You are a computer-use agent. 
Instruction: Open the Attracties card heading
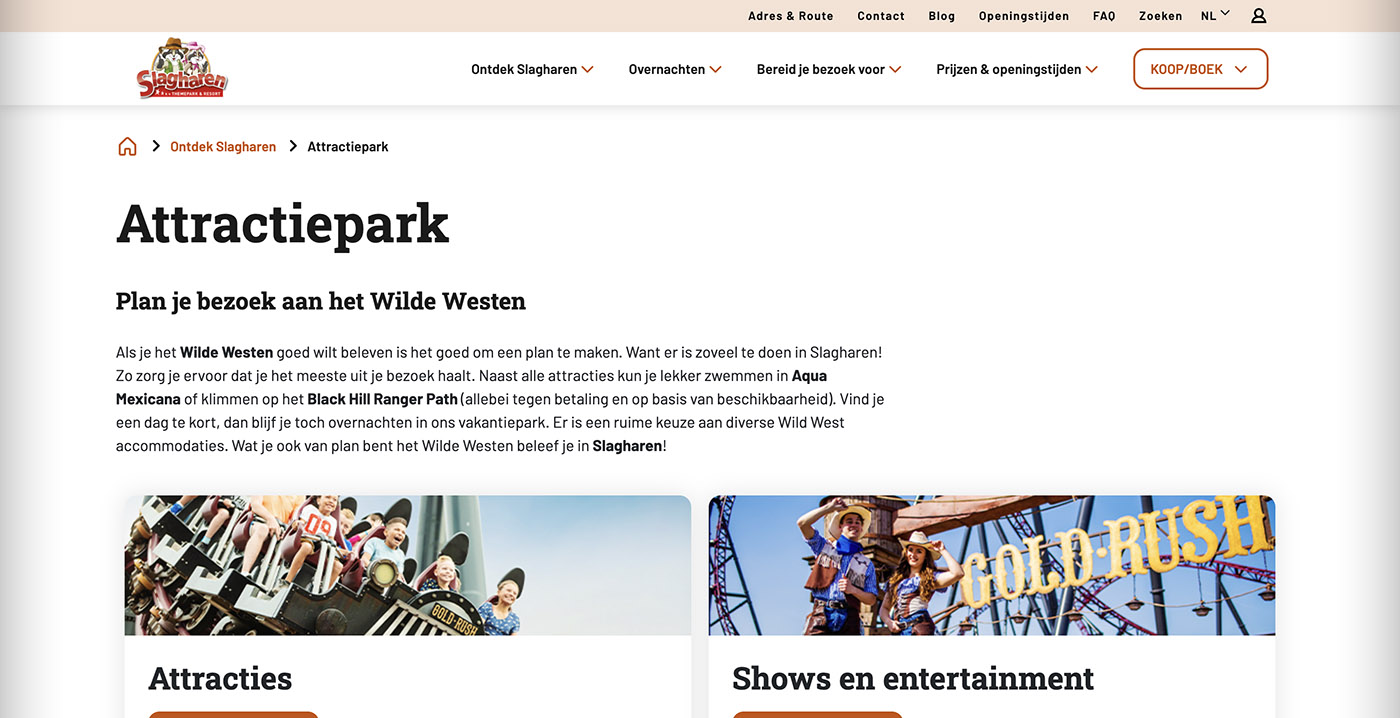[220, 678]
